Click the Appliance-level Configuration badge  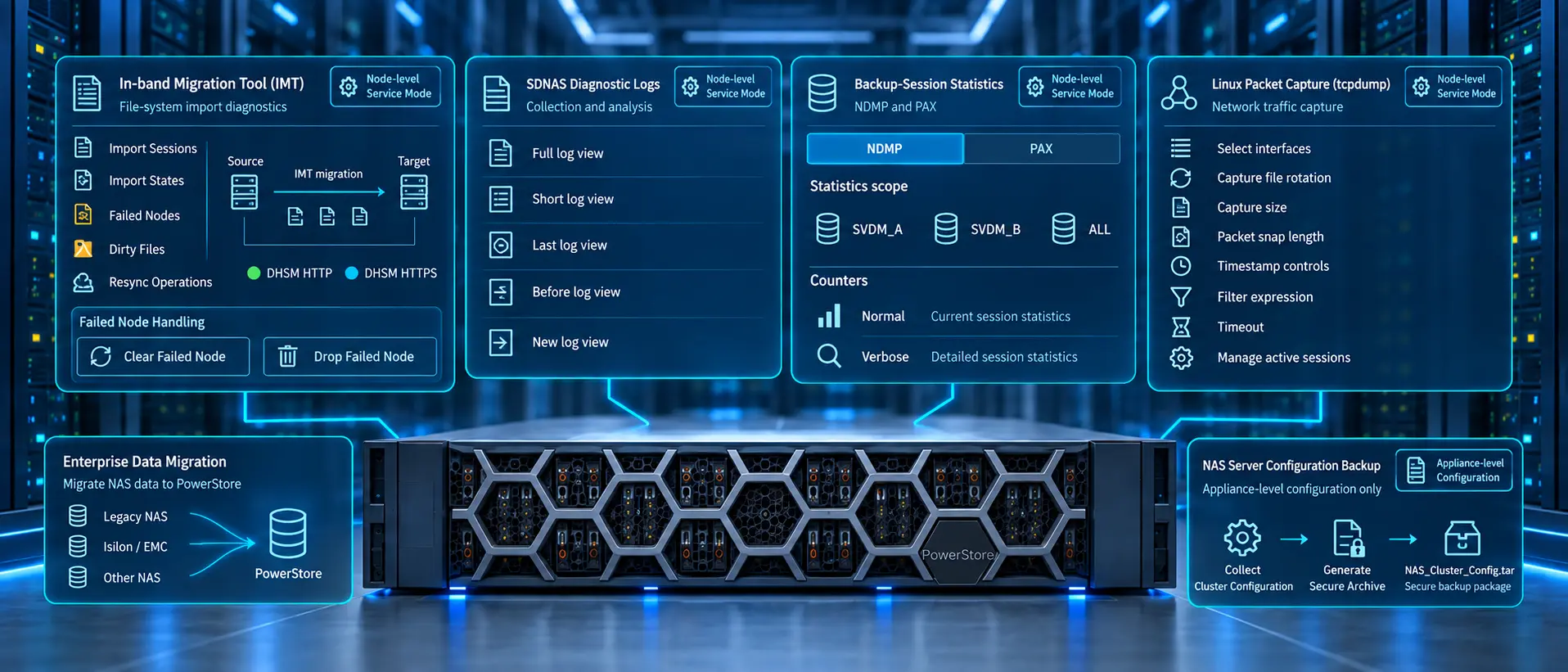click(1453, 471)
